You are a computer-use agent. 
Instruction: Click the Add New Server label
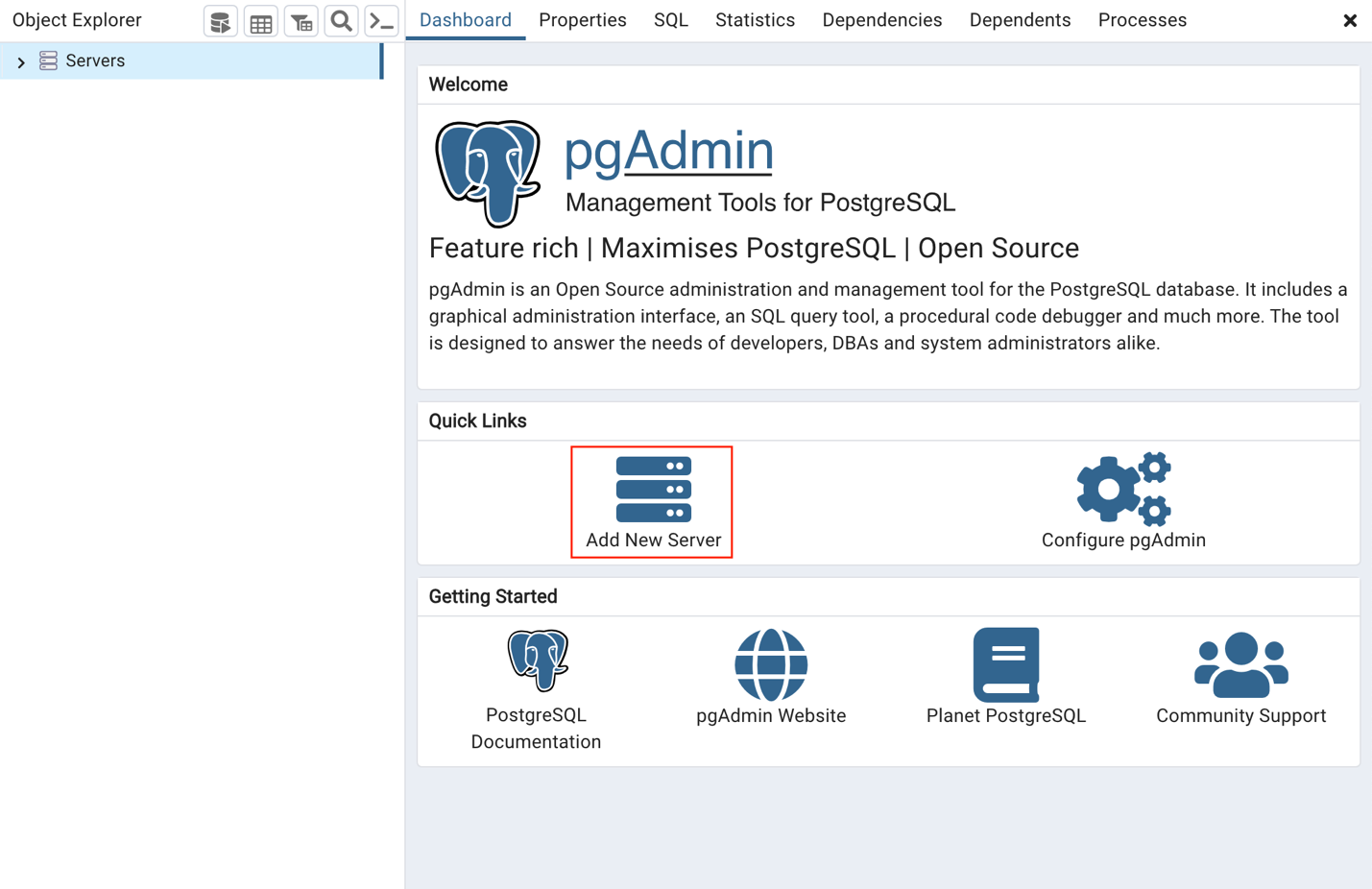coord(654,541)
